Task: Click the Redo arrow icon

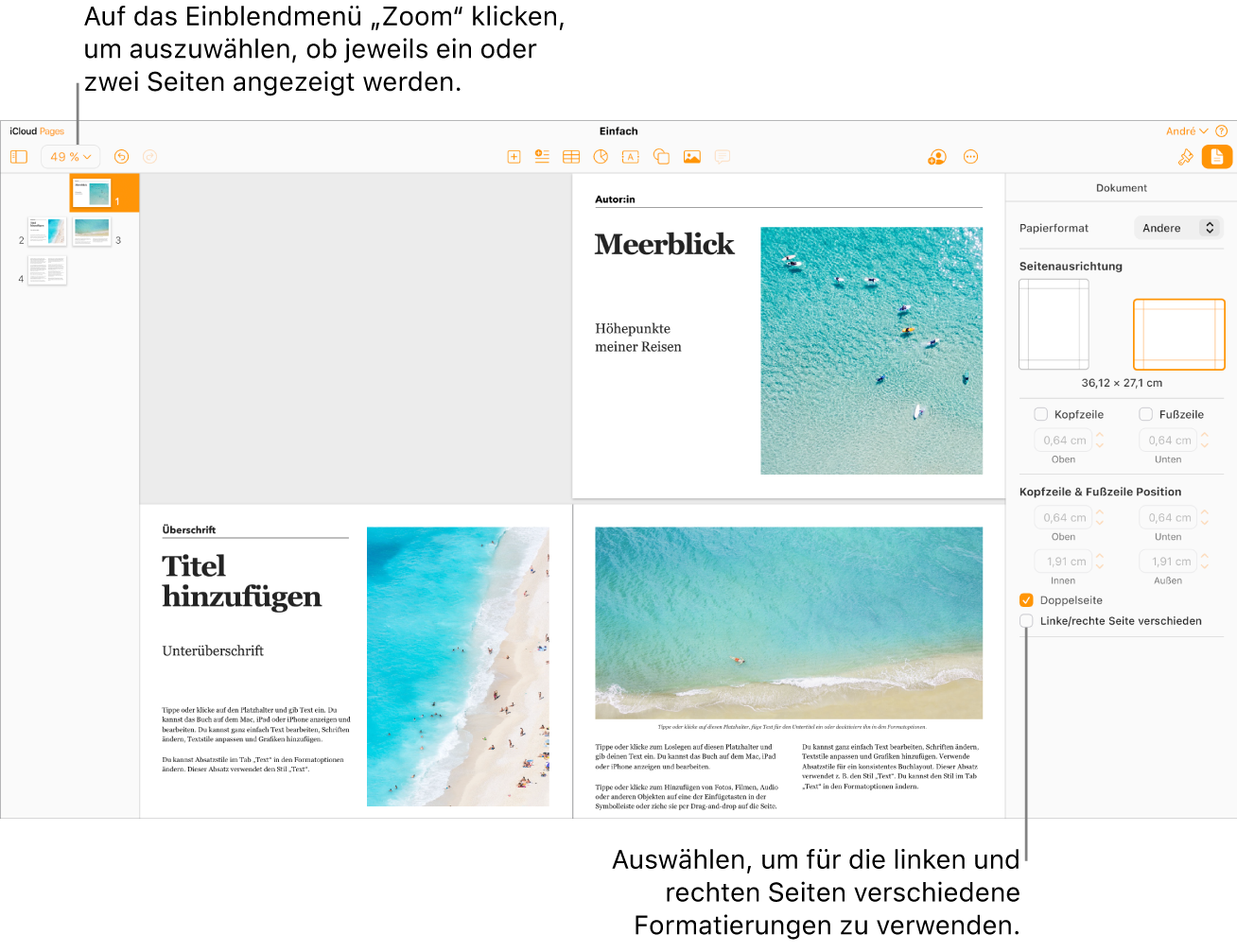Action: point(149,157)
